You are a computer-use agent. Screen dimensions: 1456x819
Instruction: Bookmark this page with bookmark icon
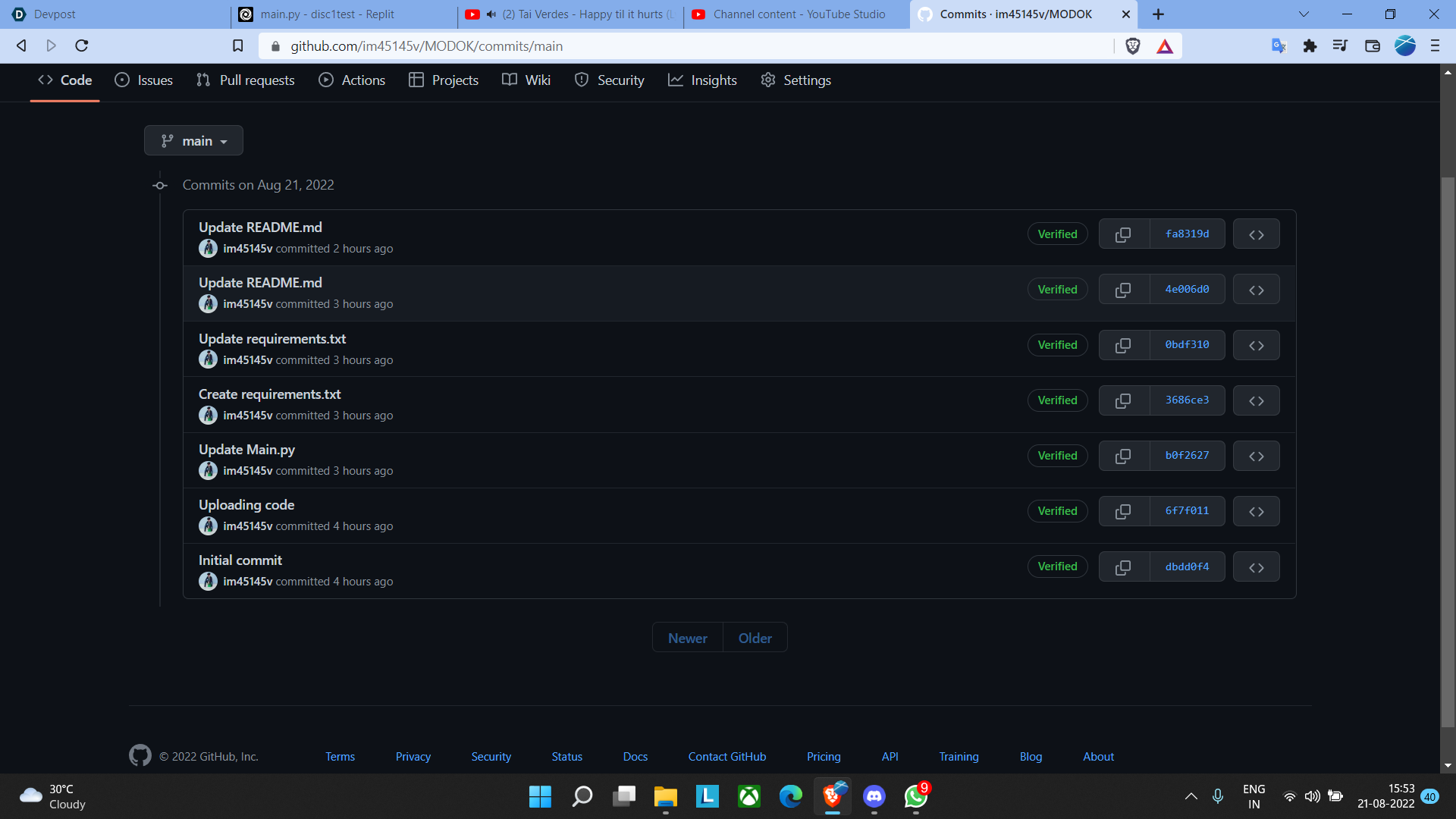coord(237,46)
